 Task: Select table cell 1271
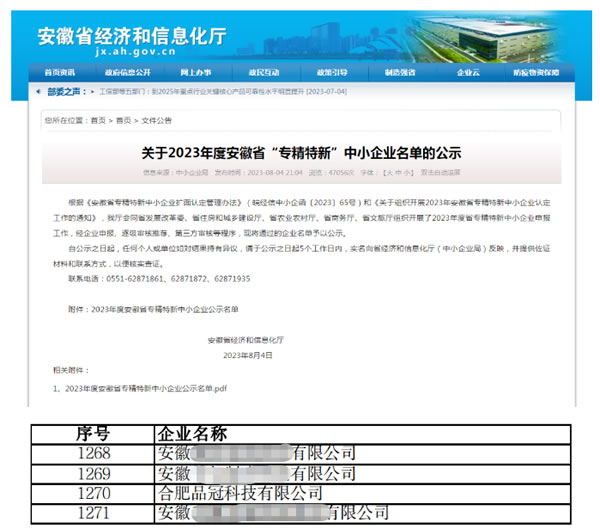pyautogui.click(x=94, y=513)
